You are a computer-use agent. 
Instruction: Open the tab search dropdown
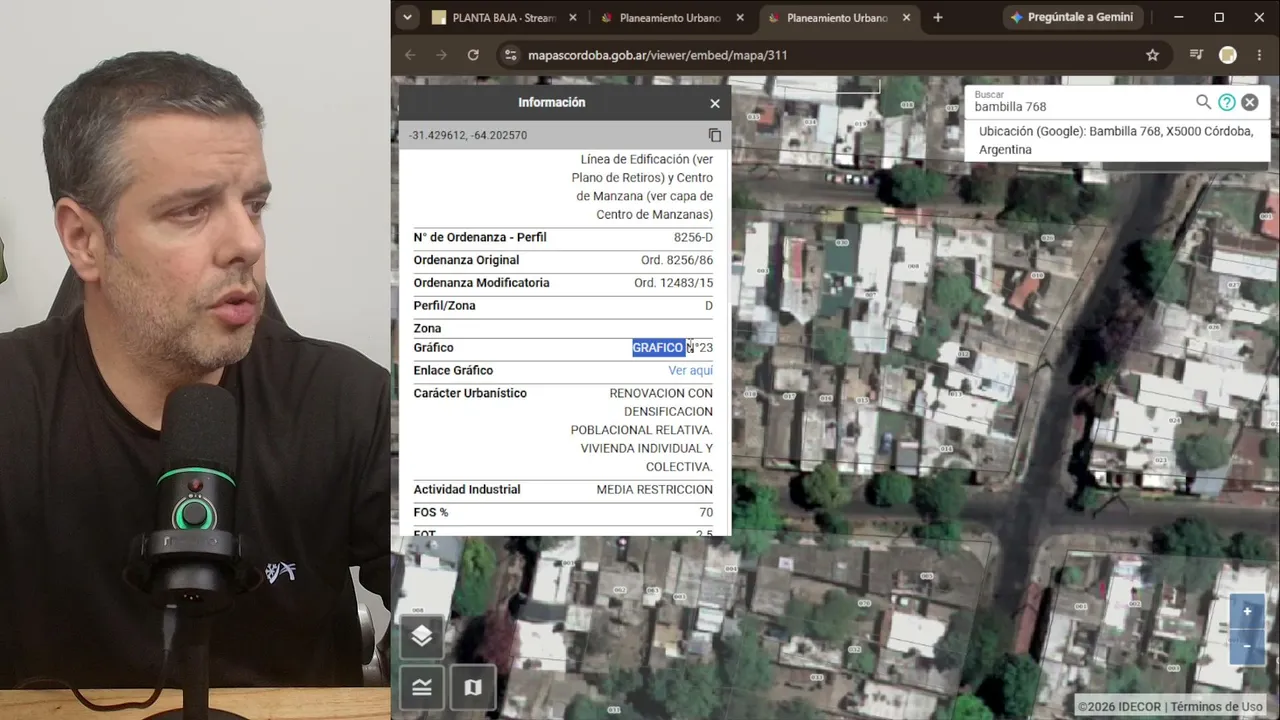click(x=407, y=18)
